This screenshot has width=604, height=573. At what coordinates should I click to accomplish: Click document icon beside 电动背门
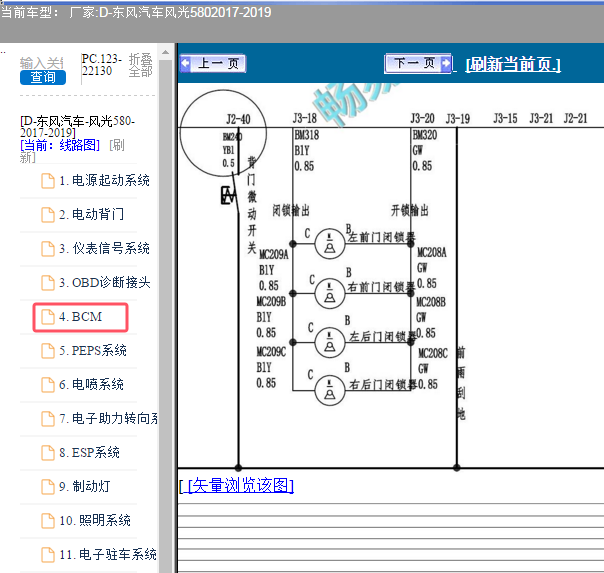48,215
